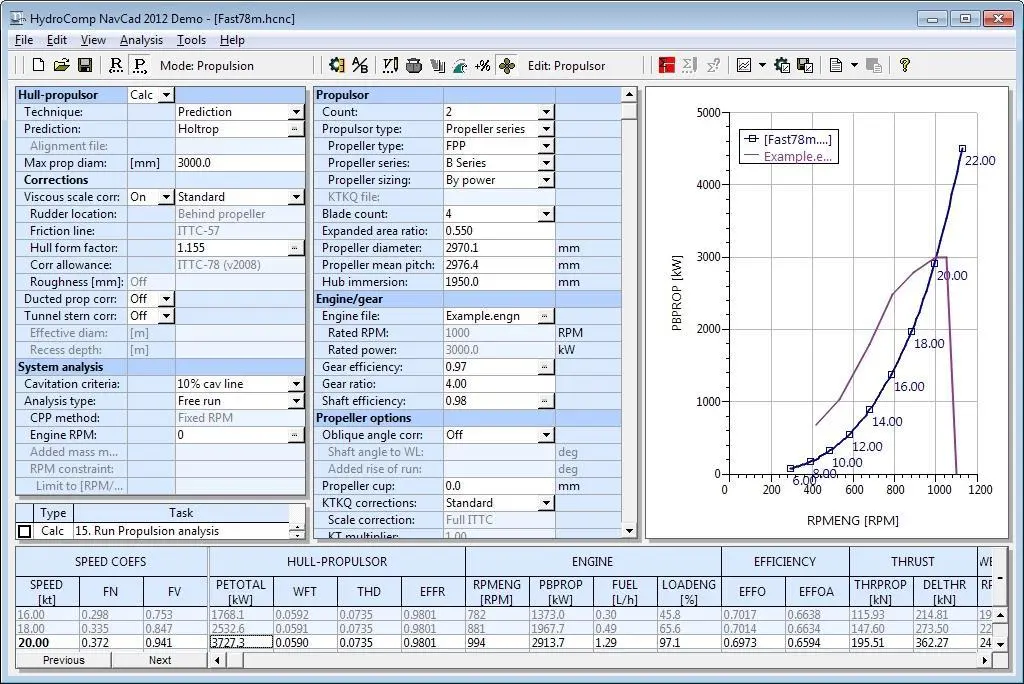
Task: Open the Analysis menu
Action: tap(141, 40)
